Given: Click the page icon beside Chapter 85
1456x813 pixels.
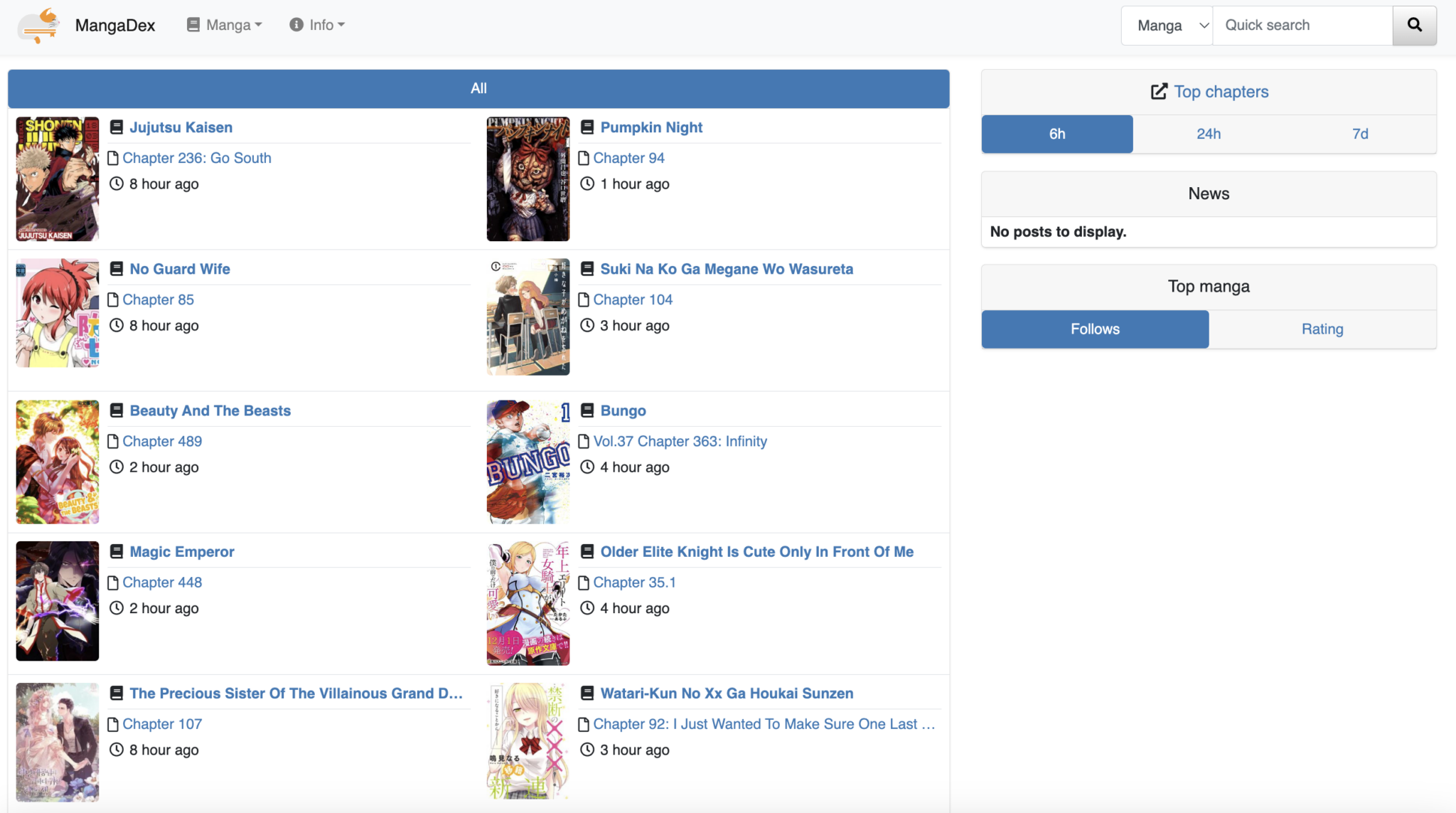Looking at the screenshot, I should pos(113,299).
